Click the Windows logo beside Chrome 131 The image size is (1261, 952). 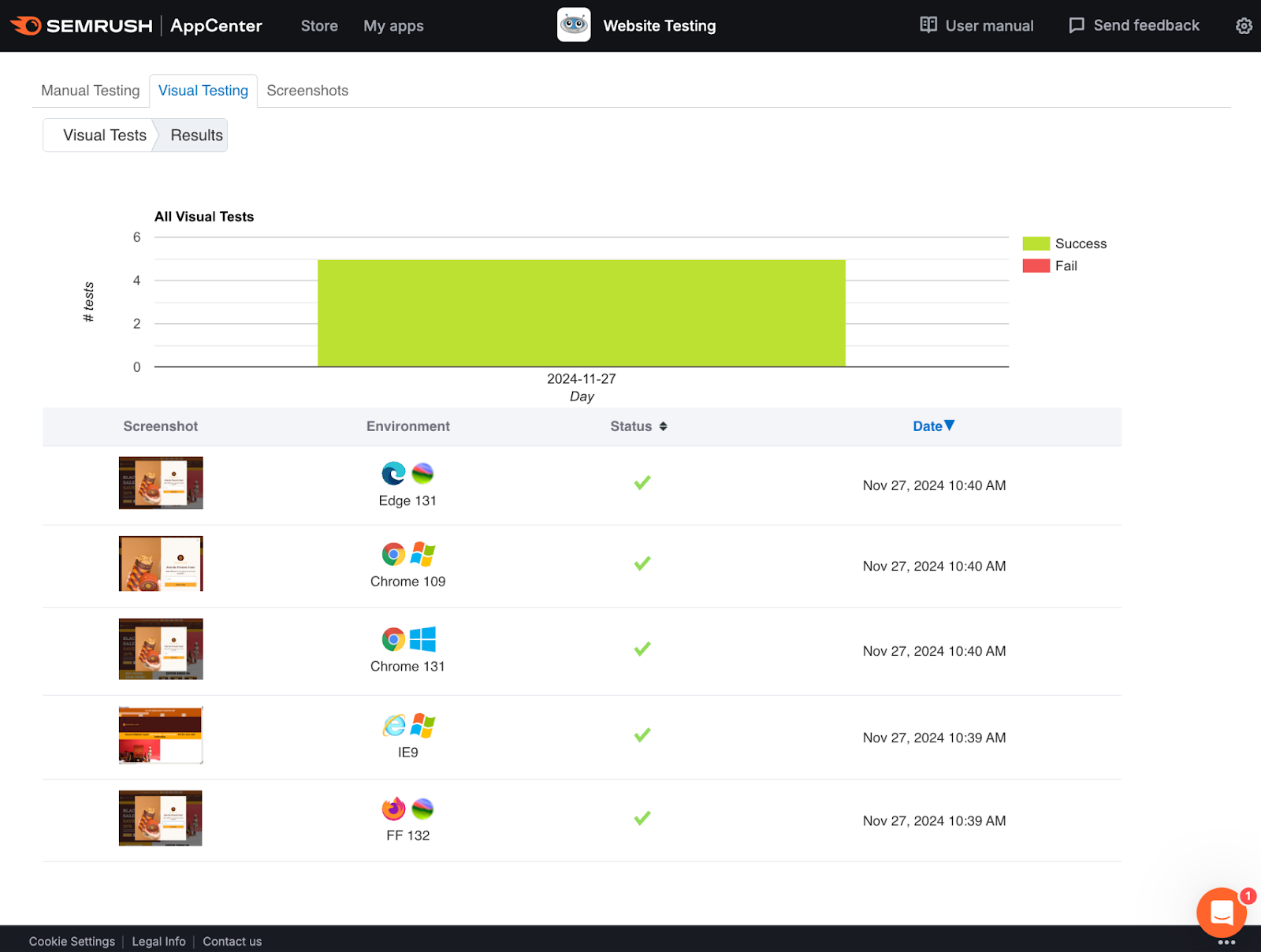point(423,639)
